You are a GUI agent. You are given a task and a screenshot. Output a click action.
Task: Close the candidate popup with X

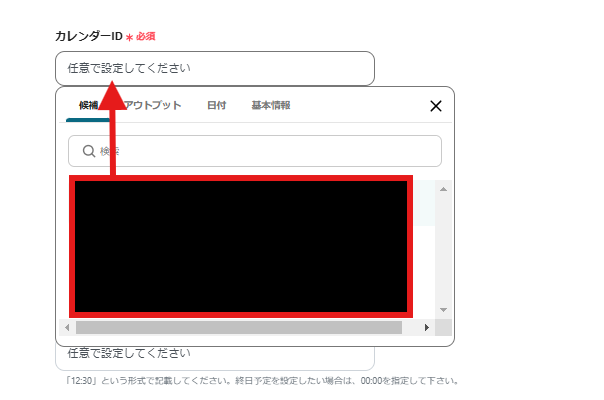(436, 106)
